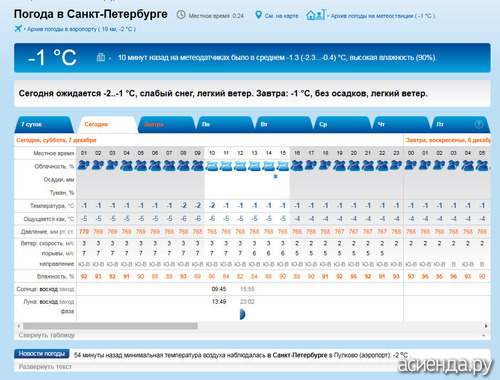Viewport: 500px width, 380px height.
Task: Click the Местное время row label
Action: tap(53, 153)
